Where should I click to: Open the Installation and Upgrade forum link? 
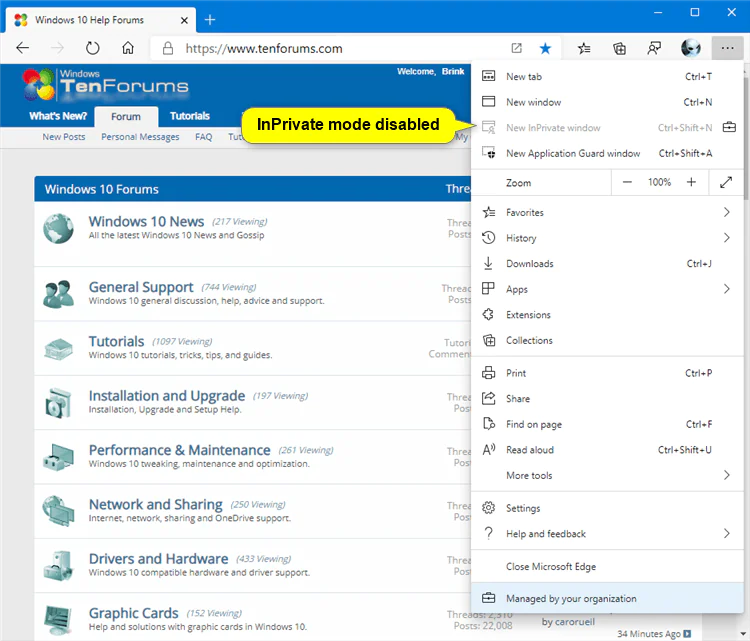[167, 396]
